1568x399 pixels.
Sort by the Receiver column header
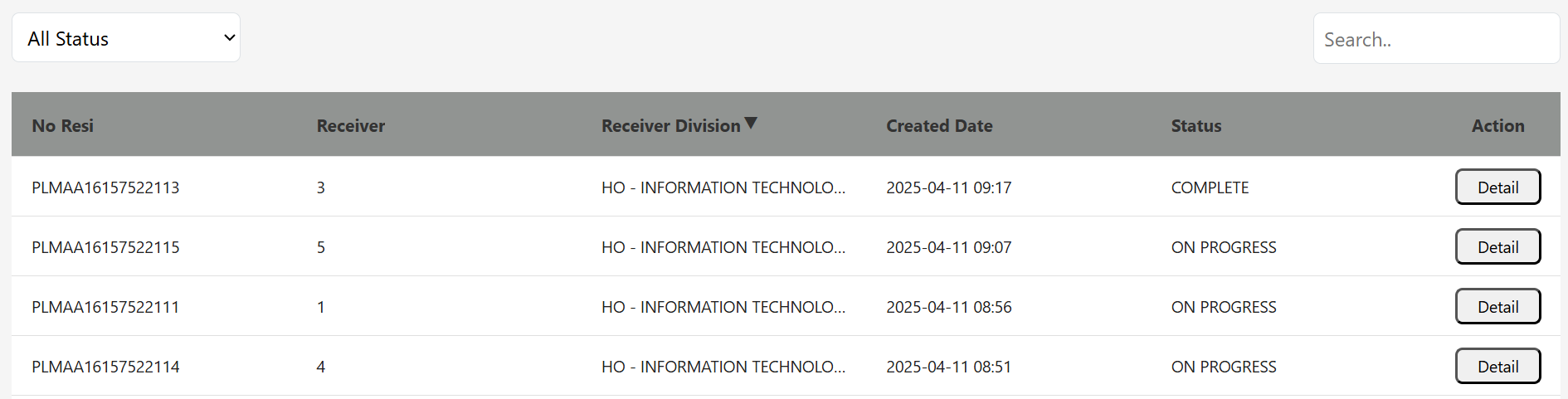coord(351,126)
